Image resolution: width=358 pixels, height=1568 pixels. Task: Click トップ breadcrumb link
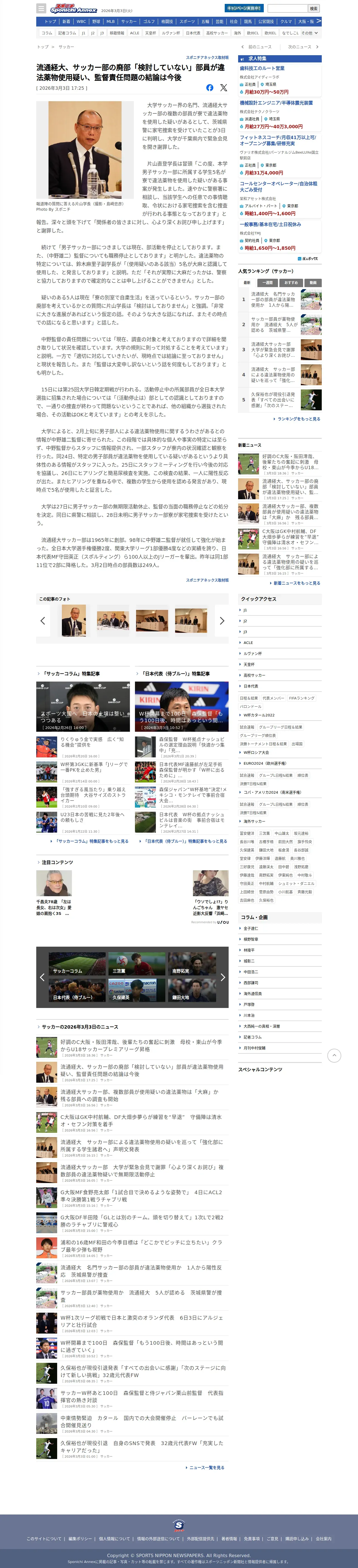click(x=43, y=47)
